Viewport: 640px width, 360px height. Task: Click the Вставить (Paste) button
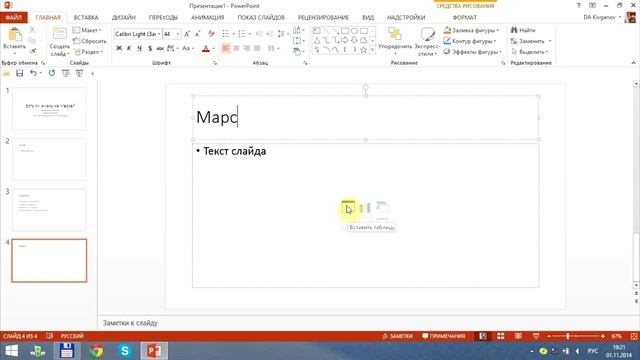(x=15, y=40)
